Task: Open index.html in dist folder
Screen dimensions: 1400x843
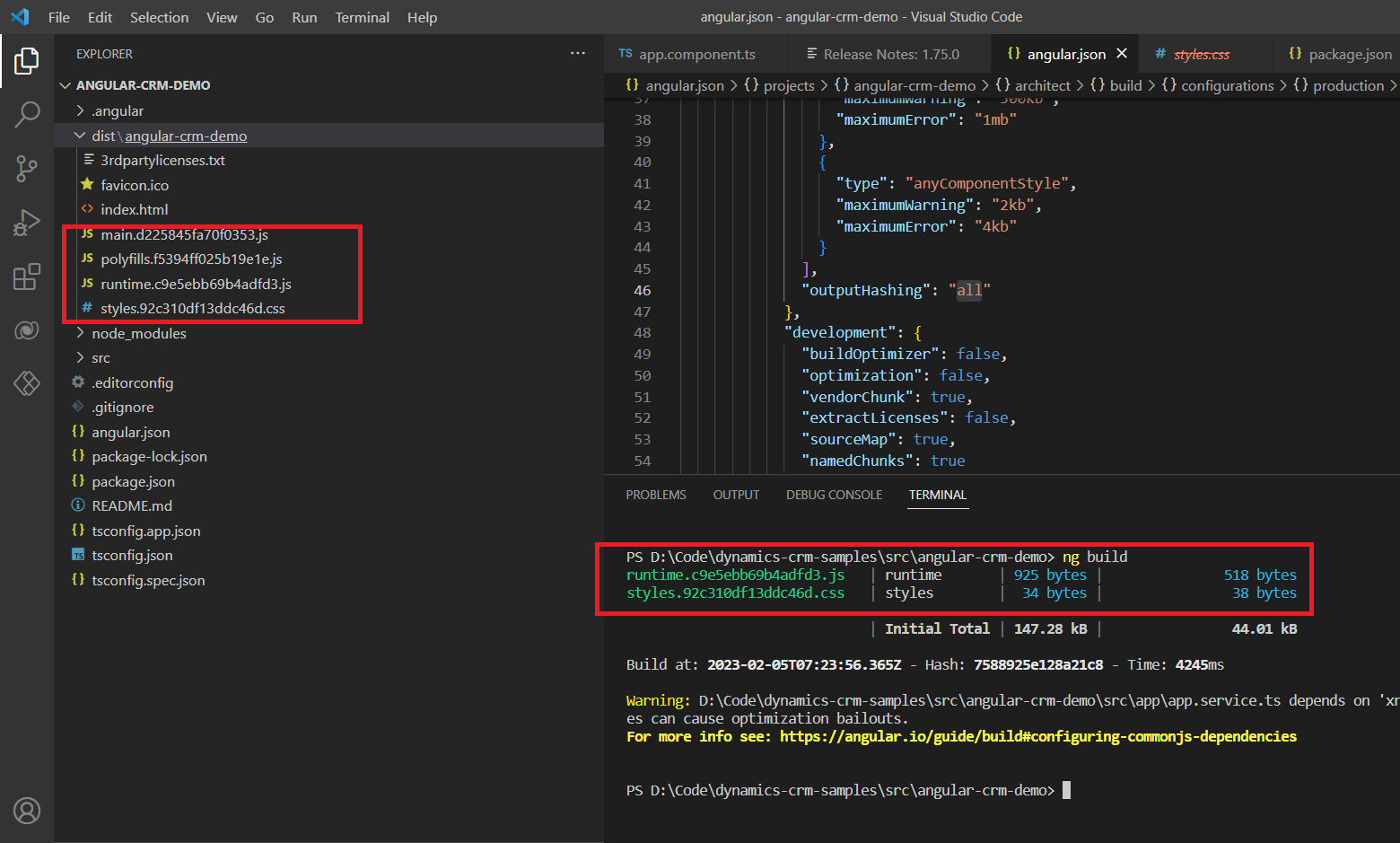Action: point(134,209)
